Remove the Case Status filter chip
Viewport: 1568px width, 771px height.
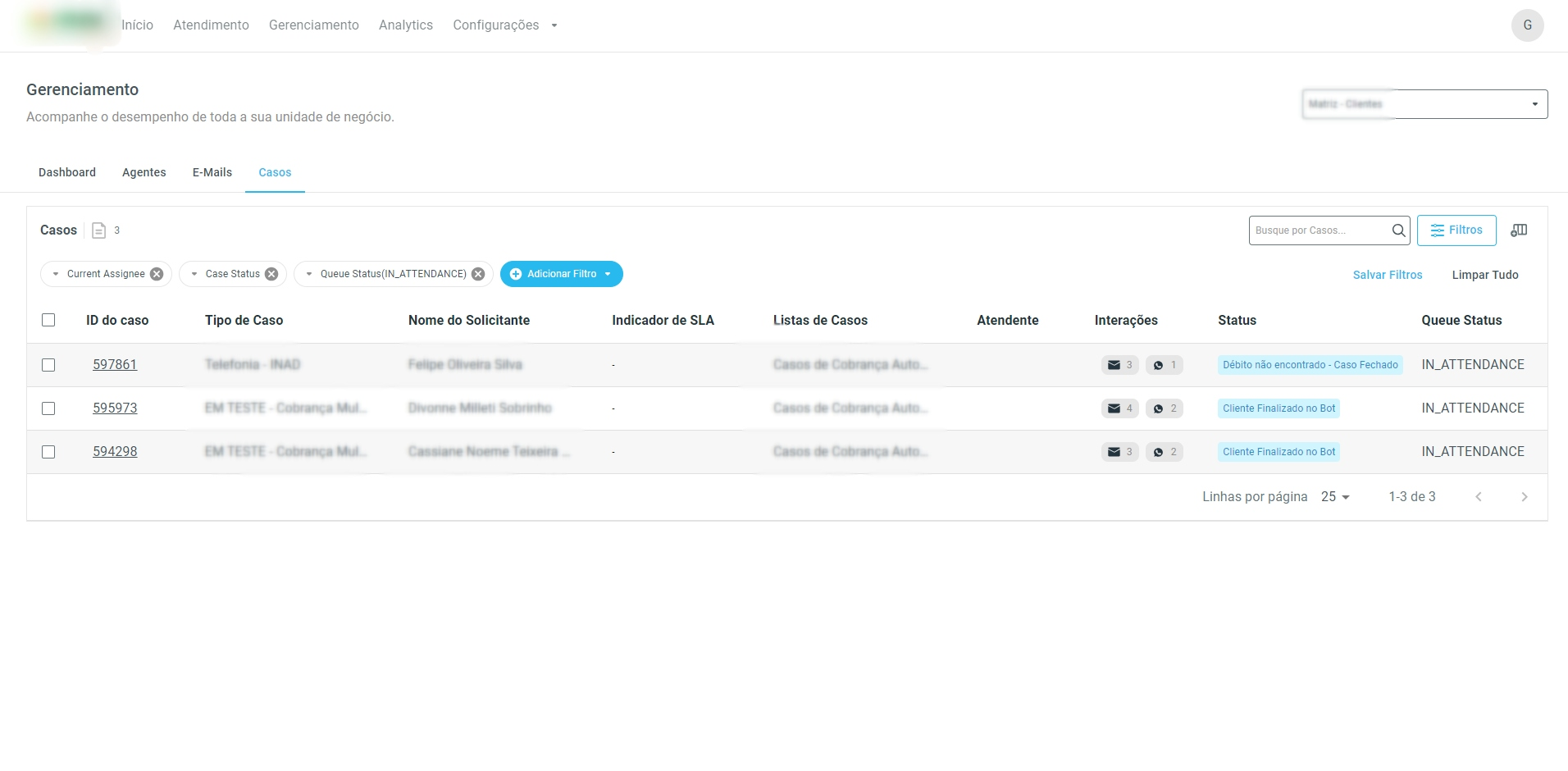[x=271, y=274]
